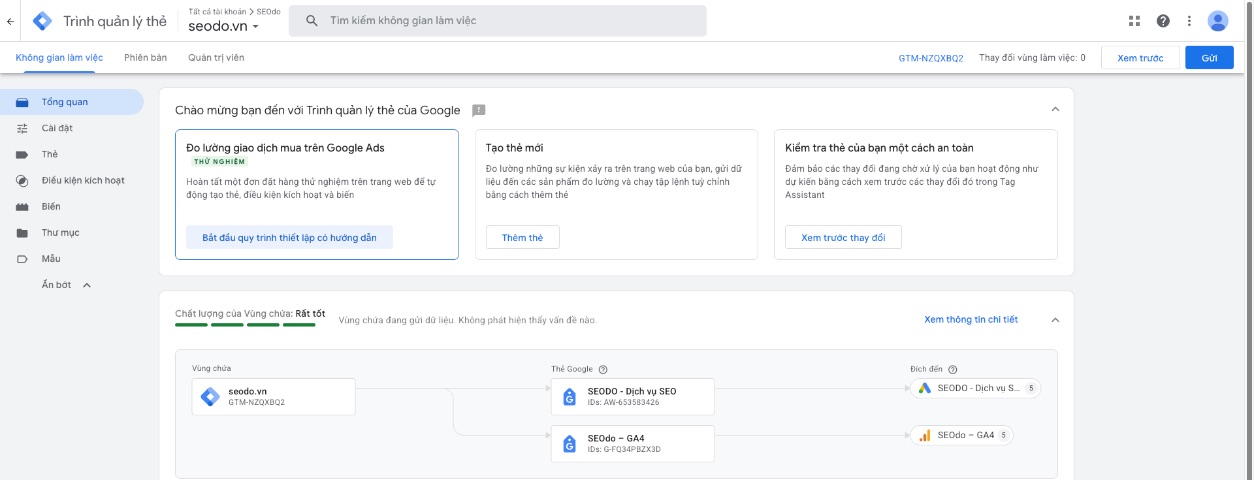Click the blue Gửi submit button
This screenshot has height=480, width=1254.
pyautogui.click(x=1209, y=58)
